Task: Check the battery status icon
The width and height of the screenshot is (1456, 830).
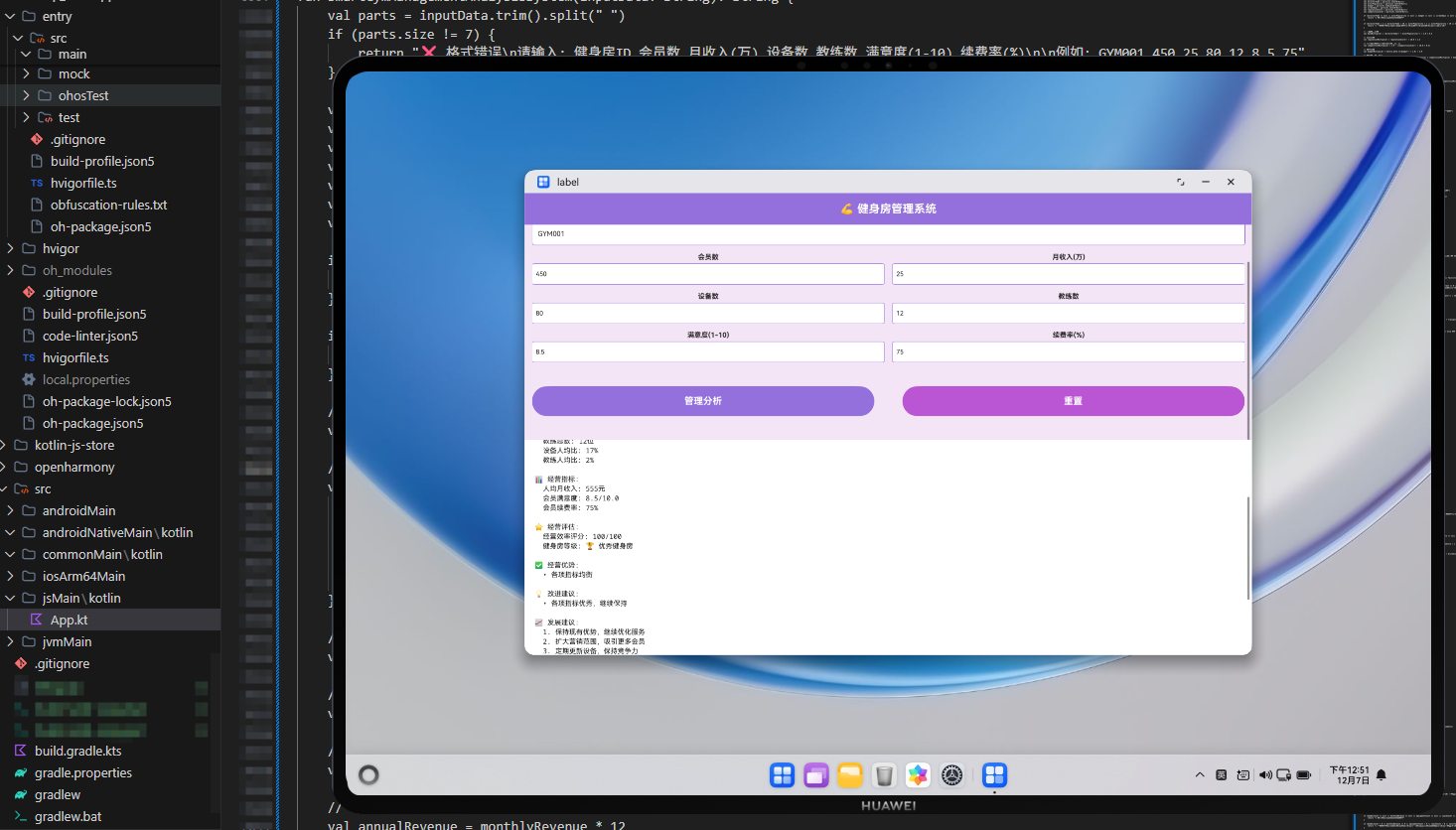Action: pos(1304,775)
